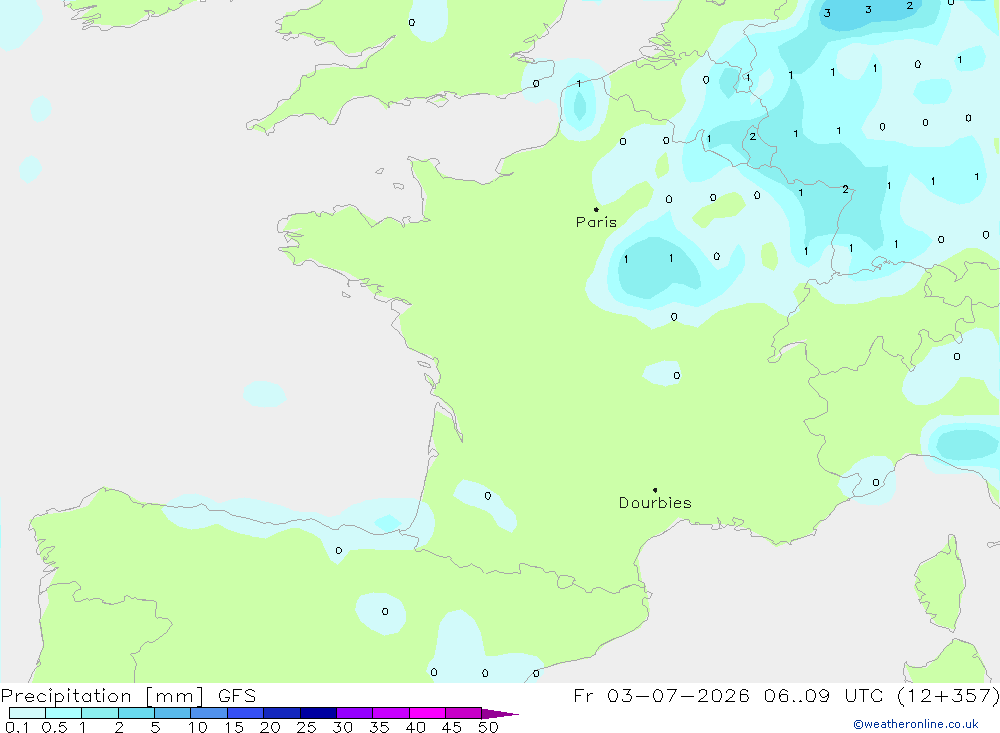Click the 10 legend scale label
Image resolution: width=1000 pixels, height=733 pixels.
[198, 727]
